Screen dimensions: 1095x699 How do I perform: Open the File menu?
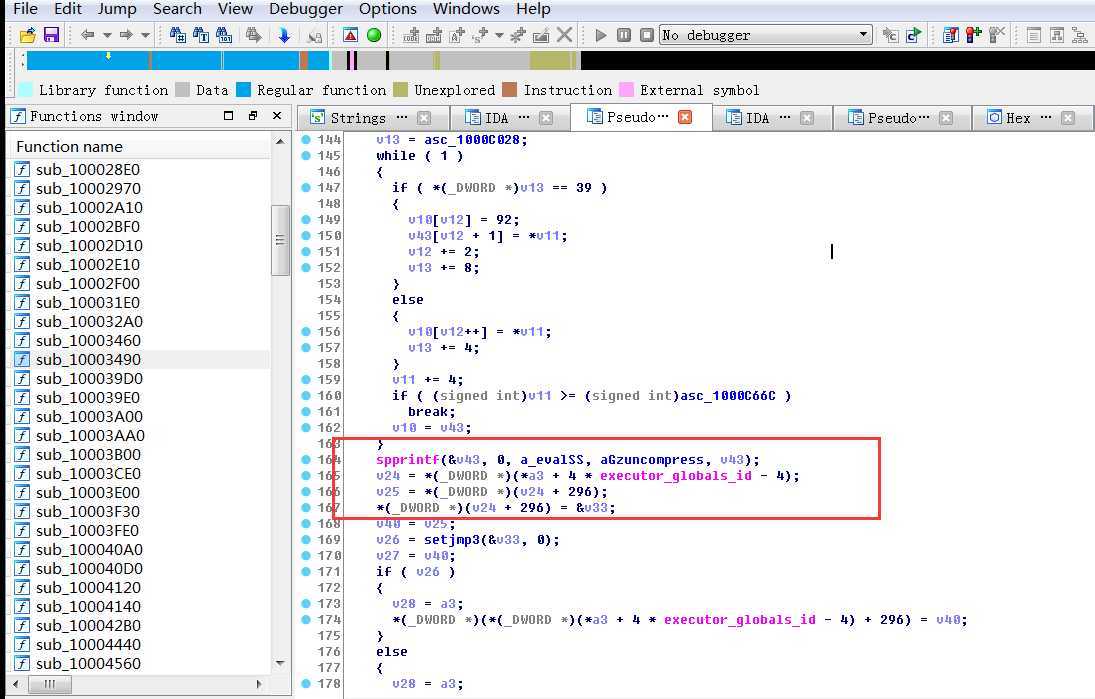coord(25,9)
